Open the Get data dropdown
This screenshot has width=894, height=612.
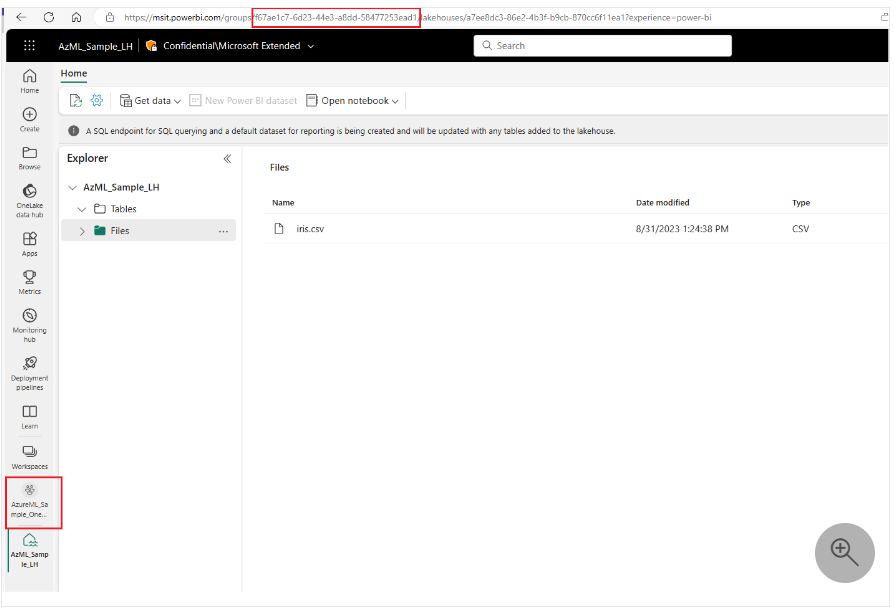(151, 101)
